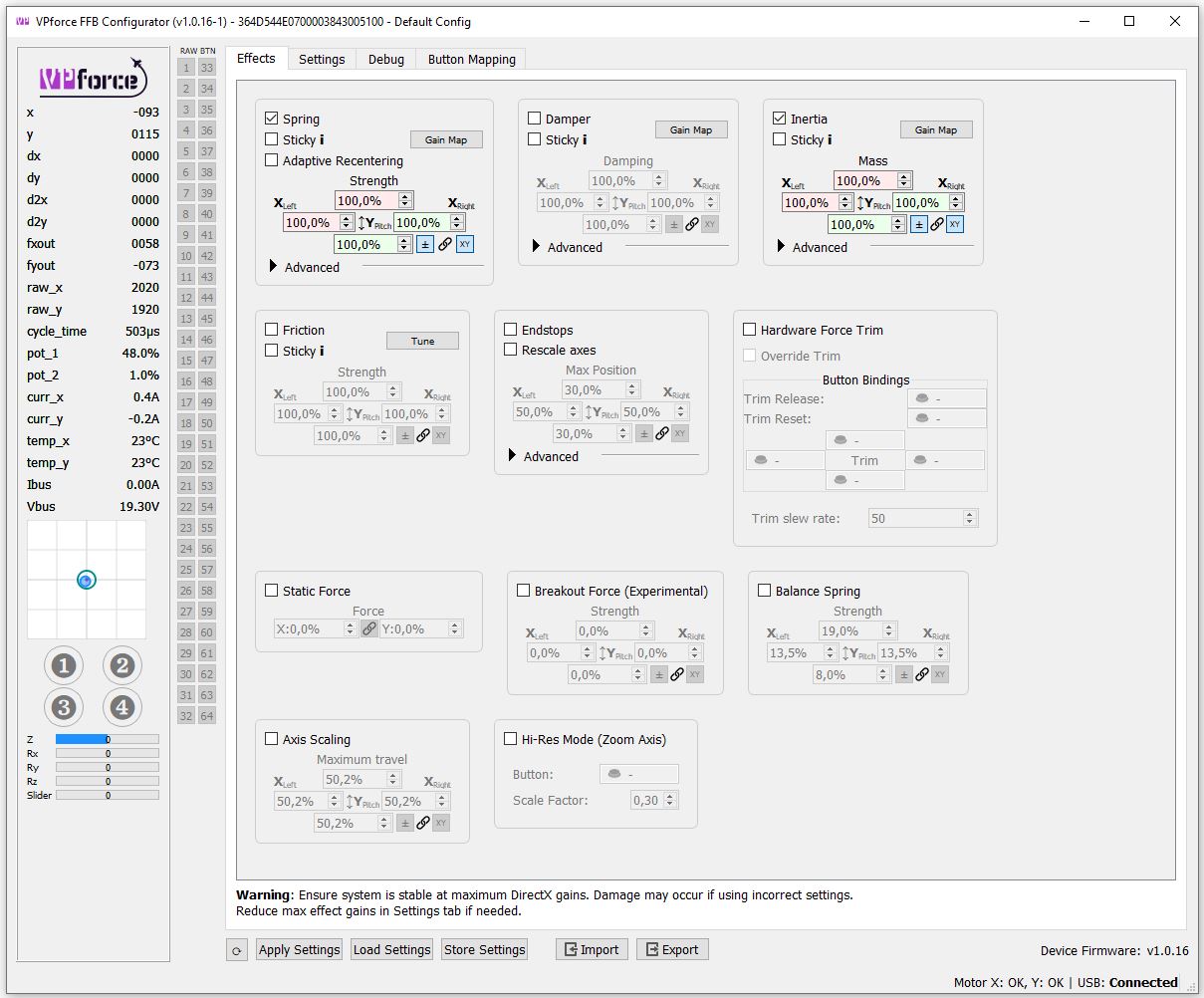Click the Static Force X-Y link icon
Image resolution: width=1204 pixels, height=998 pixels.
point(369,628)
